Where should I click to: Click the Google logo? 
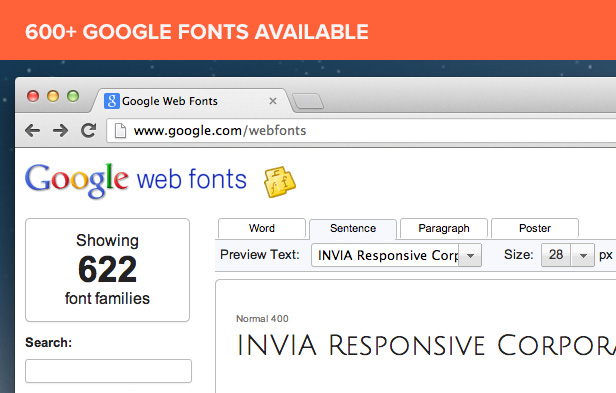pyautogui.click(x=77, y=180)
